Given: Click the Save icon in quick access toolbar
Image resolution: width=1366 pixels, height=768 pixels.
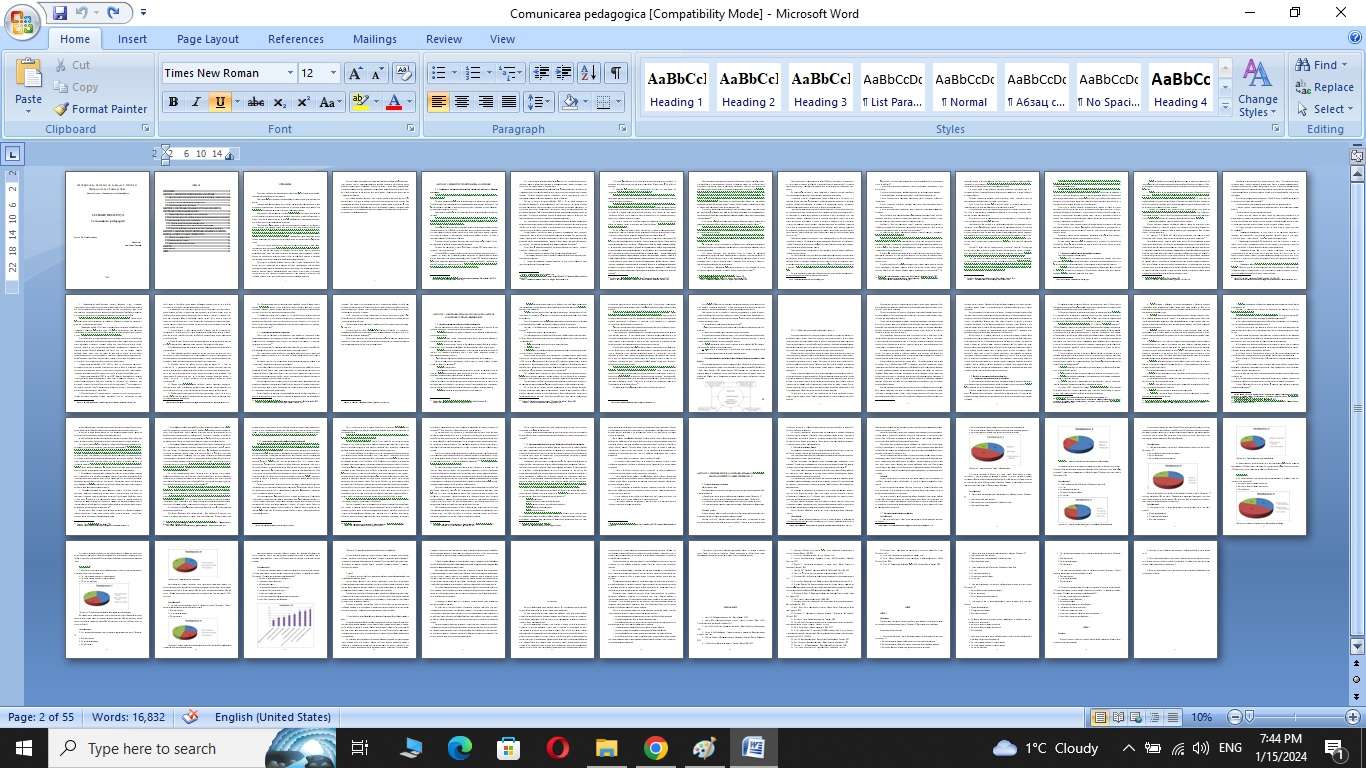Looking at the screenshot, I should [x=60, y=13].
